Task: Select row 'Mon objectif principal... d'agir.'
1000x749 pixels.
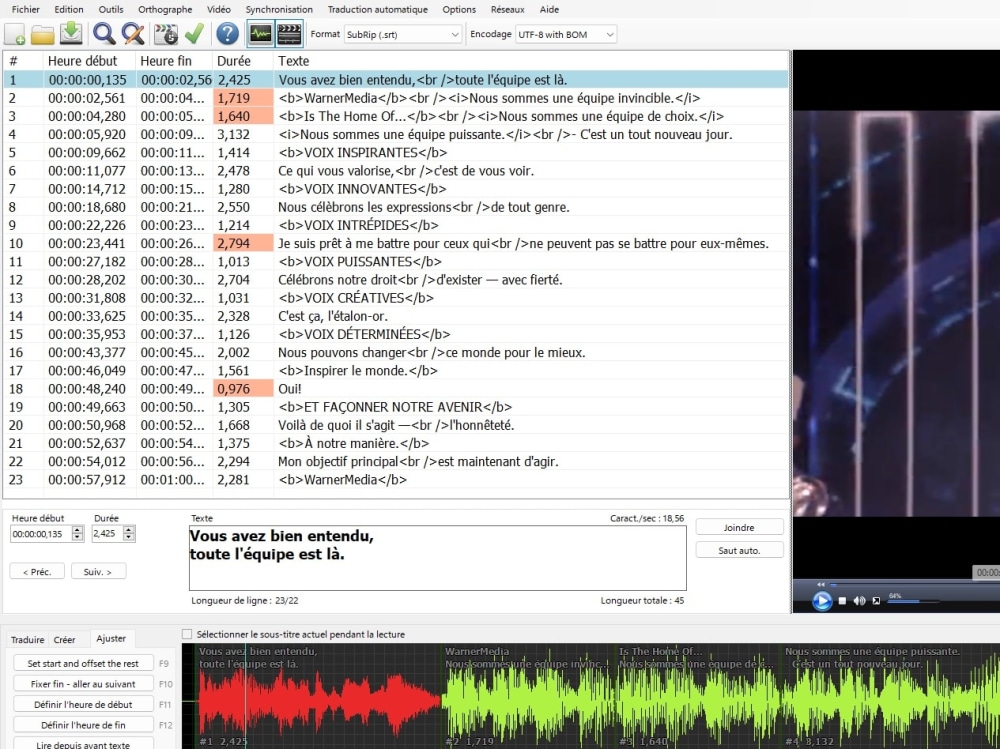Action: (395, 461)
